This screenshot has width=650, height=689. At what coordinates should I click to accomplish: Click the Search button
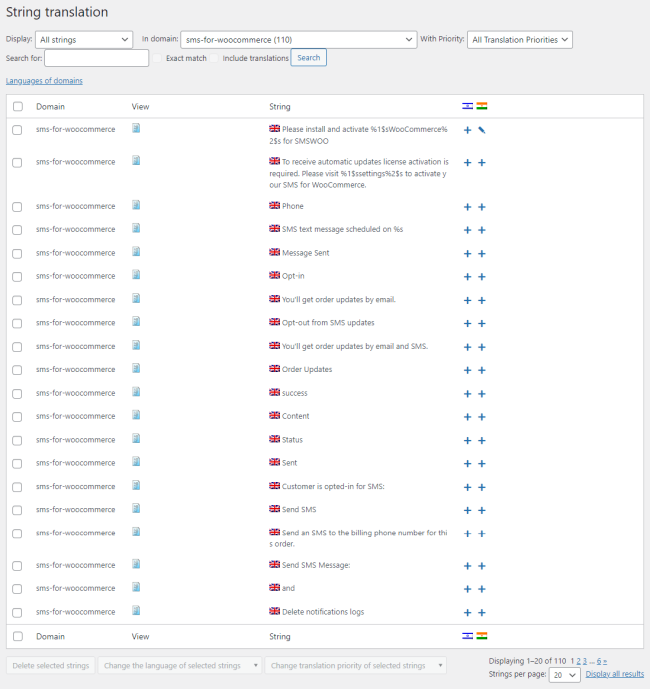click(309, 58)
